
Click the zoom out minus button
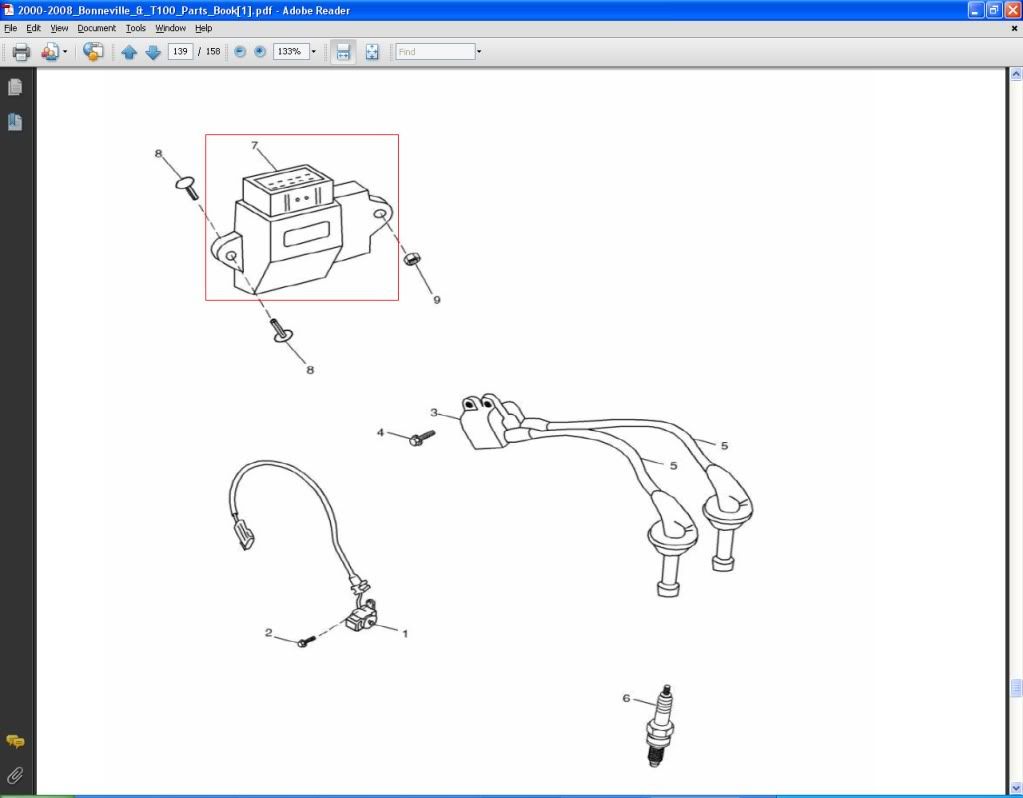240,52
